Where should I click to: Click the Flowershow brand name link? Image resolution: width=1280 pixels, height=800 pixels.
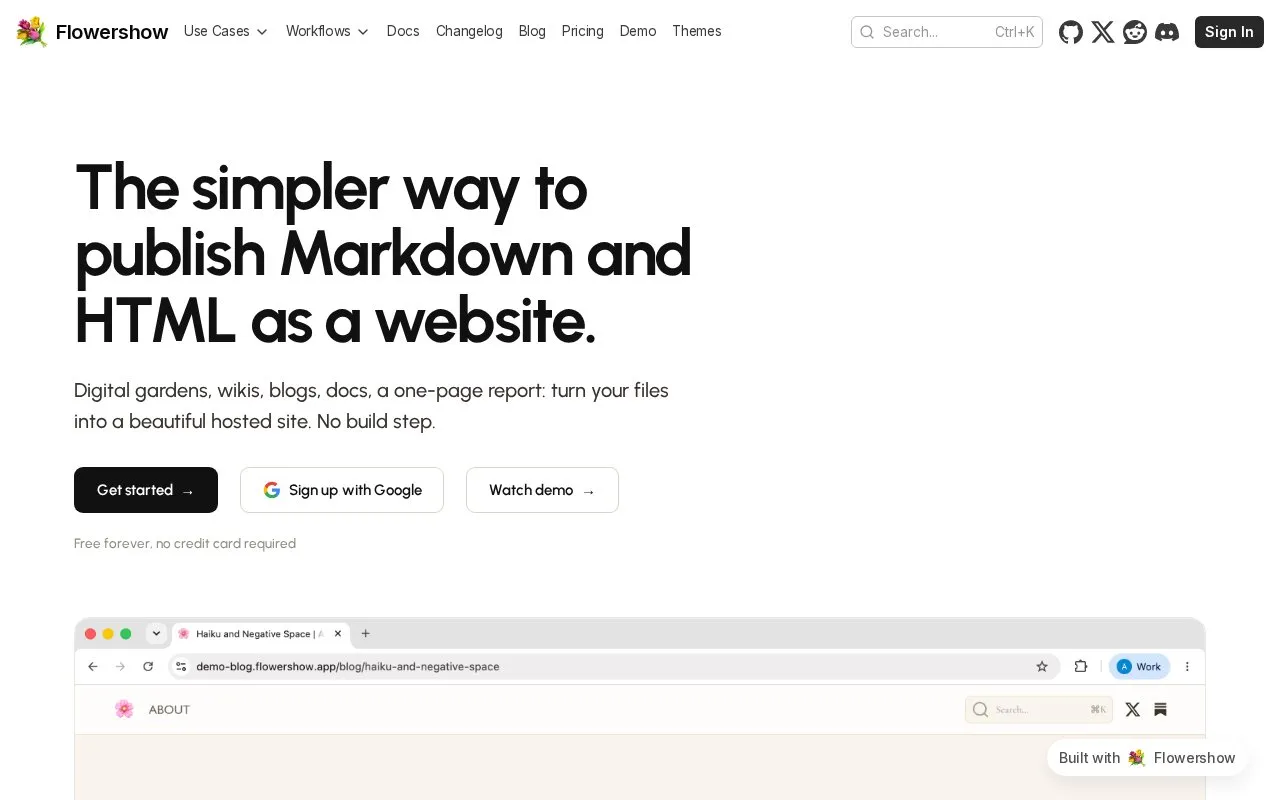coord(112,32)
